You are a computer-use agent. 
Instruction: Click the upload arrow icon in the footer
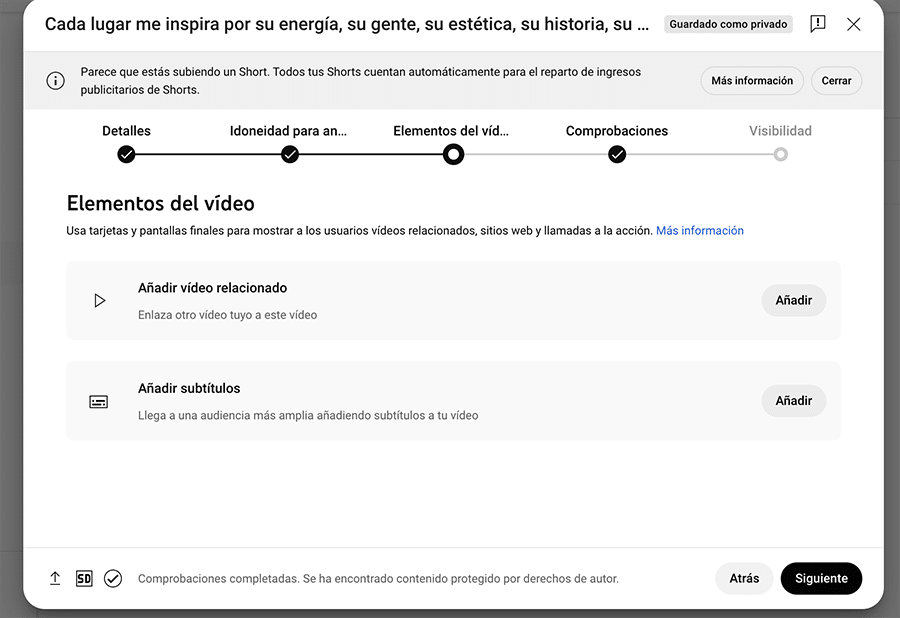click(x=54, y=578)
